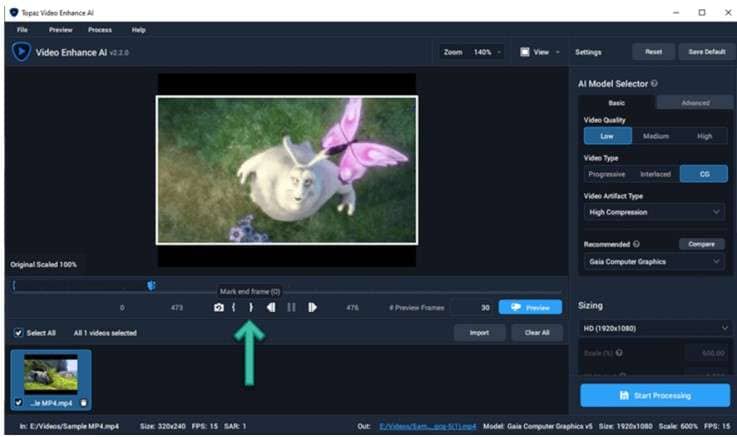Click the Video Enhance AI logo
Image resolution: width=737 pixels, height=437 pixels.
[21, 52]
